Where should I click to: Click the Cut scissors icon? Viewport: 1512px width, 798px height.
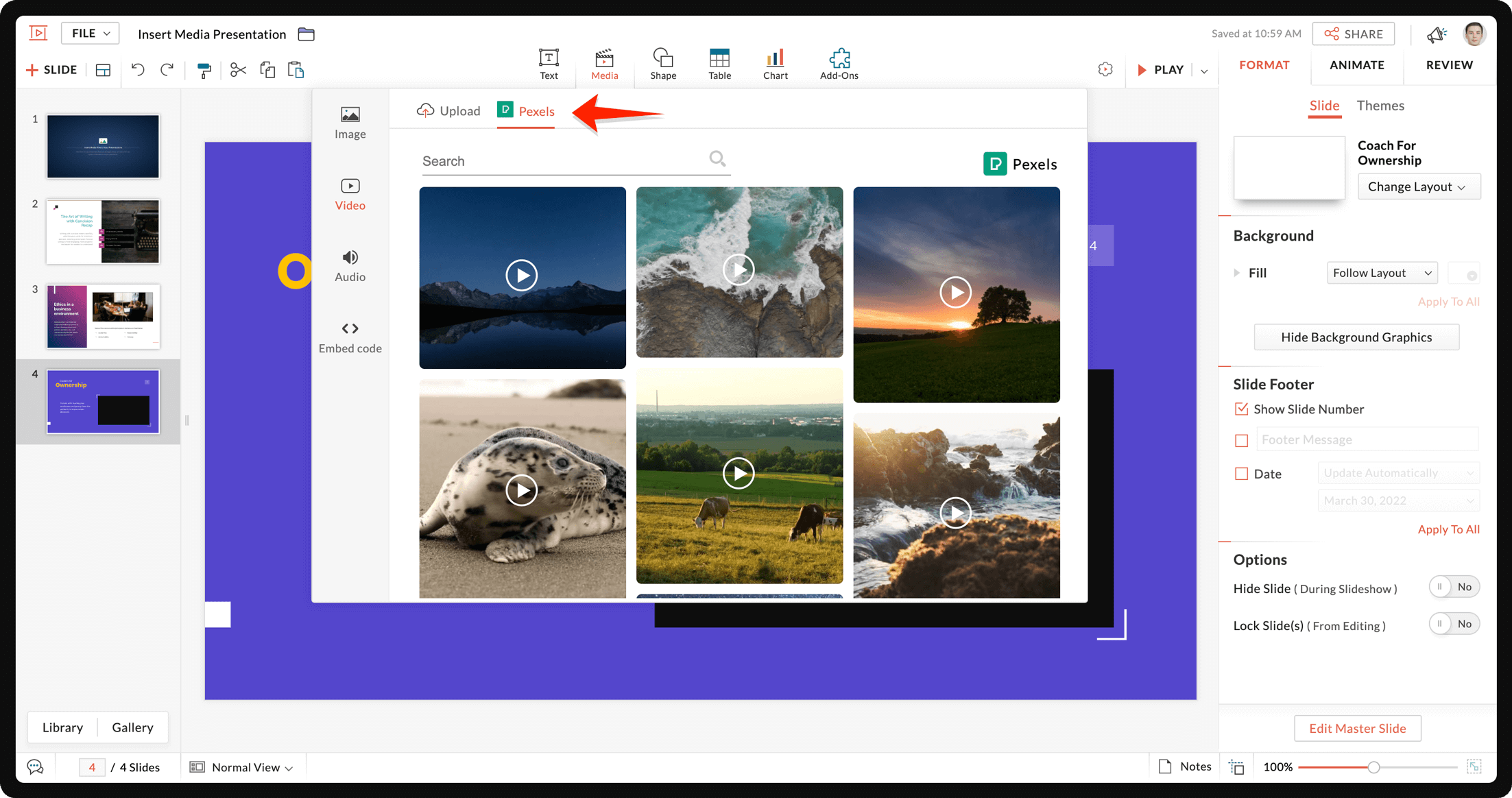click(237, 70)
